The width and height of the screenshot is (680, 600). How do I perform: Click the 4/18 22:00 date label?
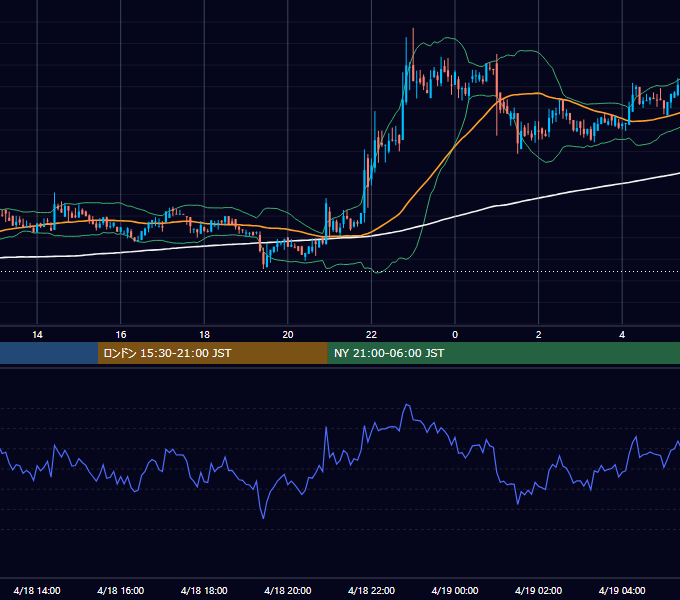coord(371,590)
